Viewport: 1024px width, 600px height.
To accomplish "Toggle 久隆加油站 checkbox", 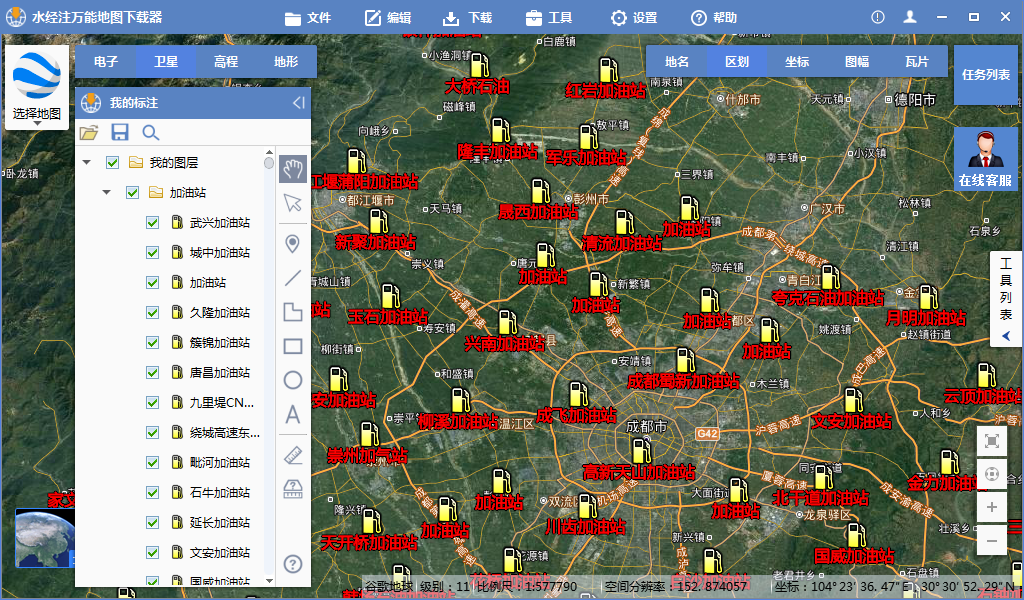I will pyautogui.click(x=152, y=313).
